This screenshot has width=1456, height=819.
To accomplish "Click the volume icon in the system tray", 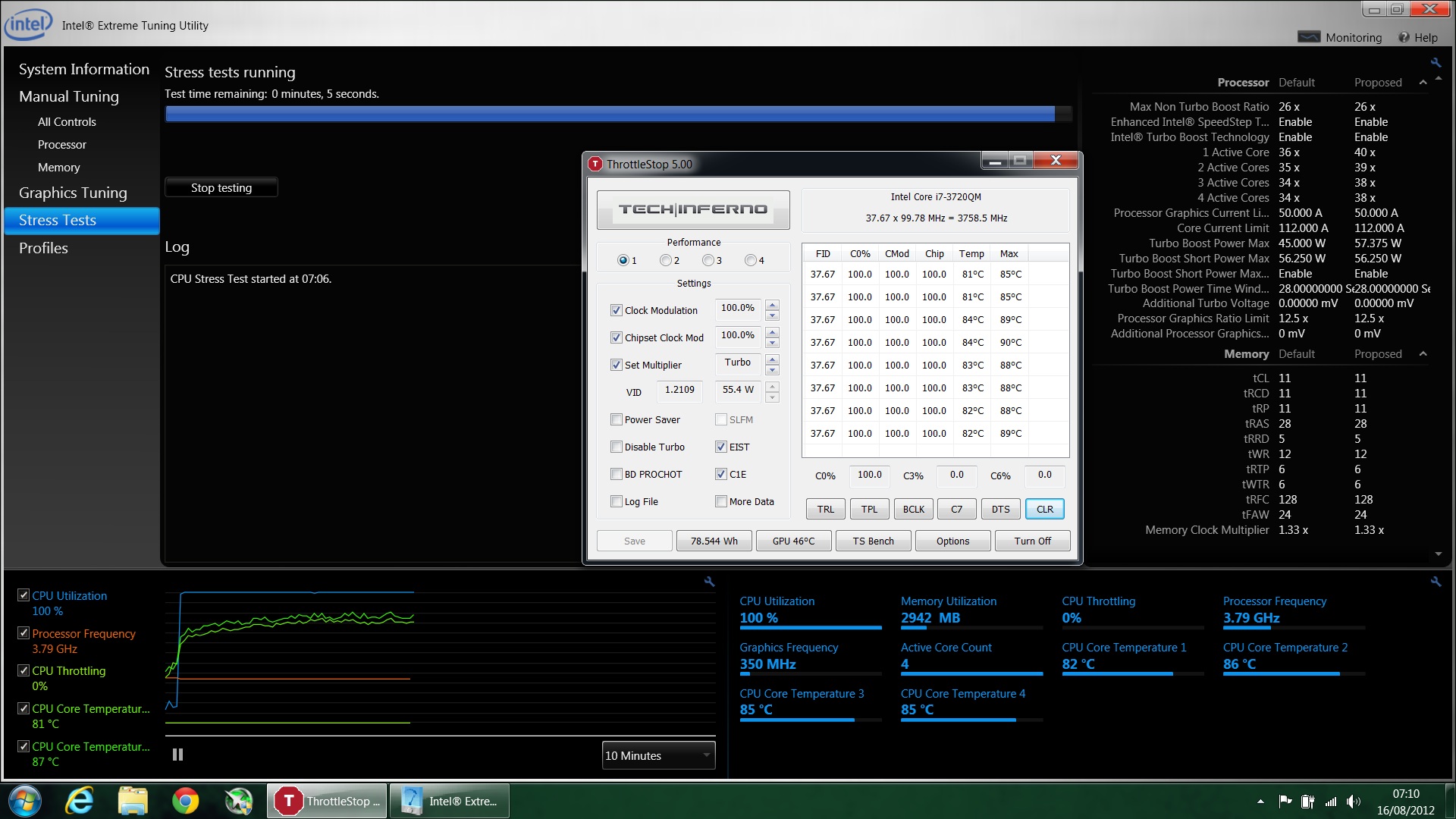I will tap(1353, 802).
